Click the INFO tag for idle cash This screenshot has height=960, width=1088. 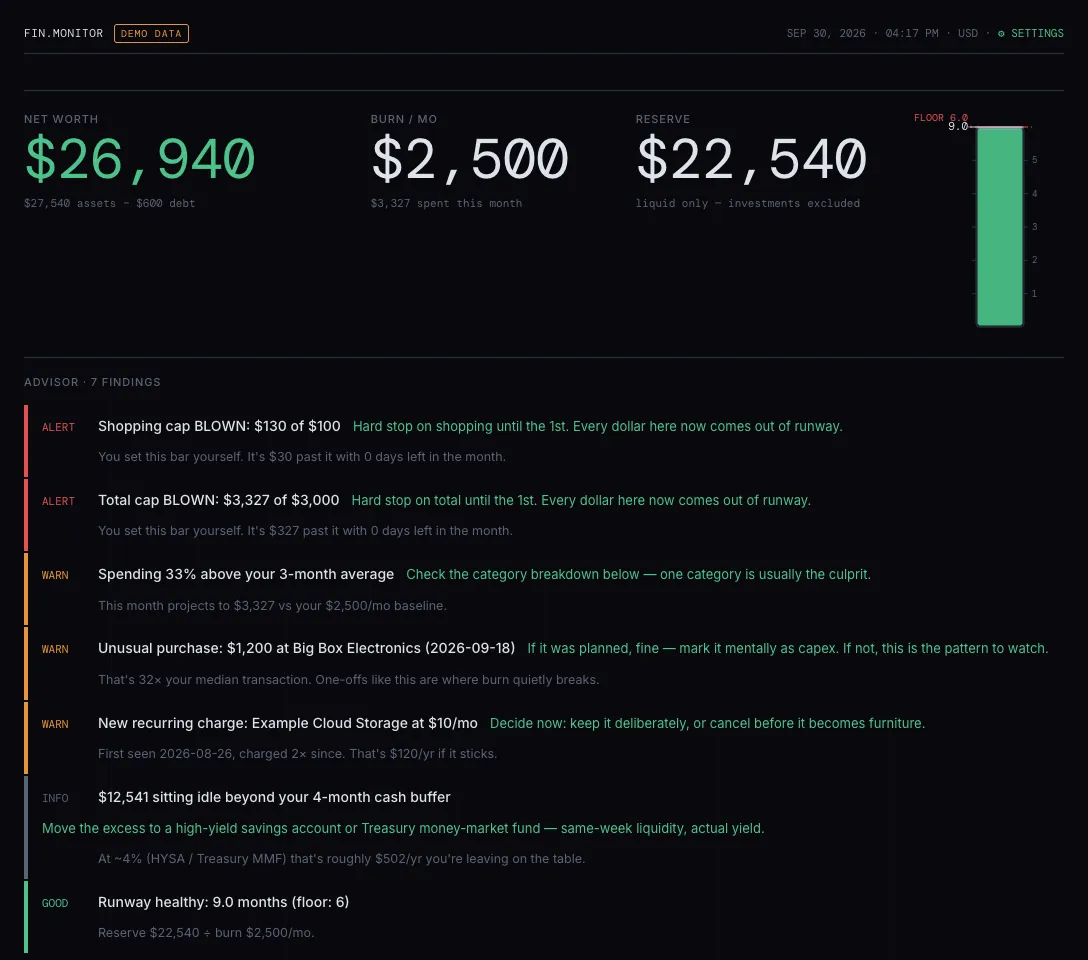pyautogui.click(x=55, y=799)
